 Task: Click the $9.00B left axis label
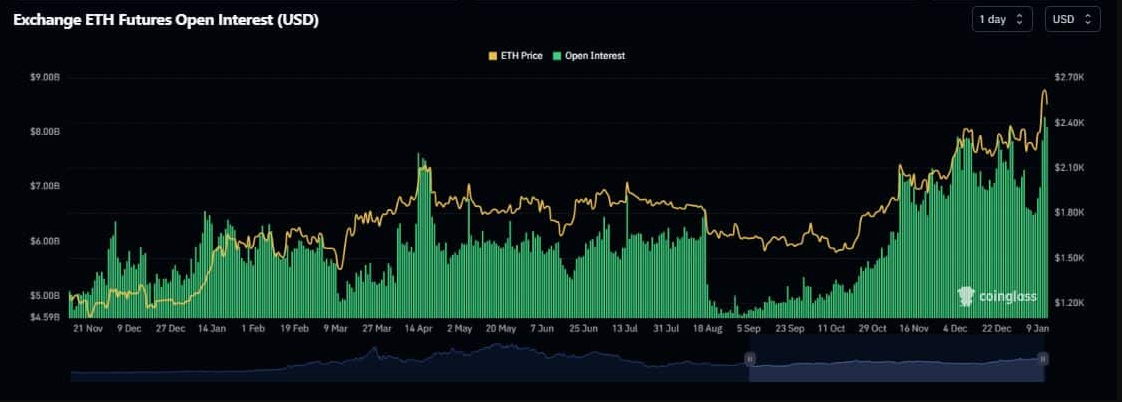[x=45, y=77]
